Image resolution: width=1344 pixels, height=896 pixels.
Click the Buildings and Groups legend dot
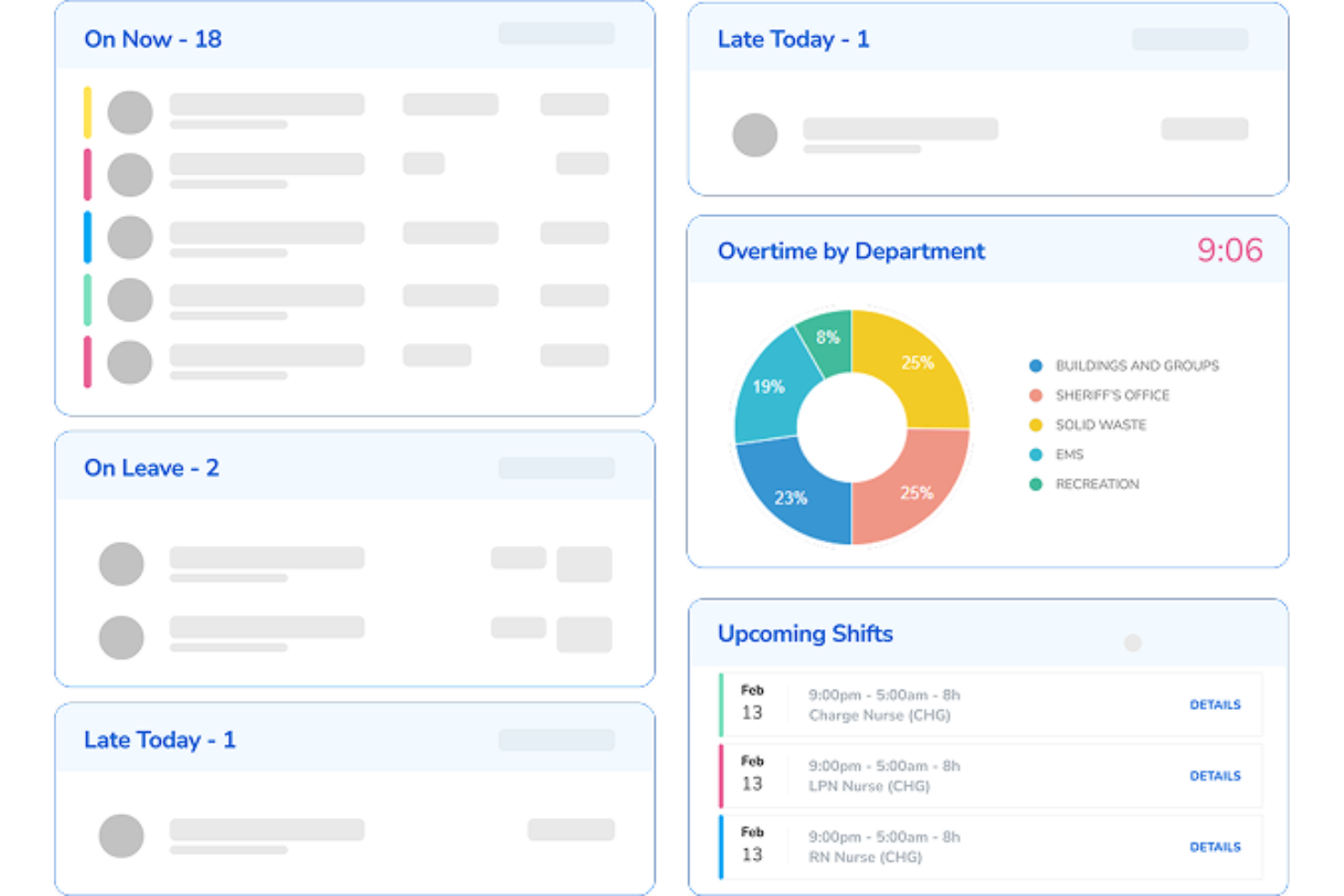click(x=1035, y=366)
